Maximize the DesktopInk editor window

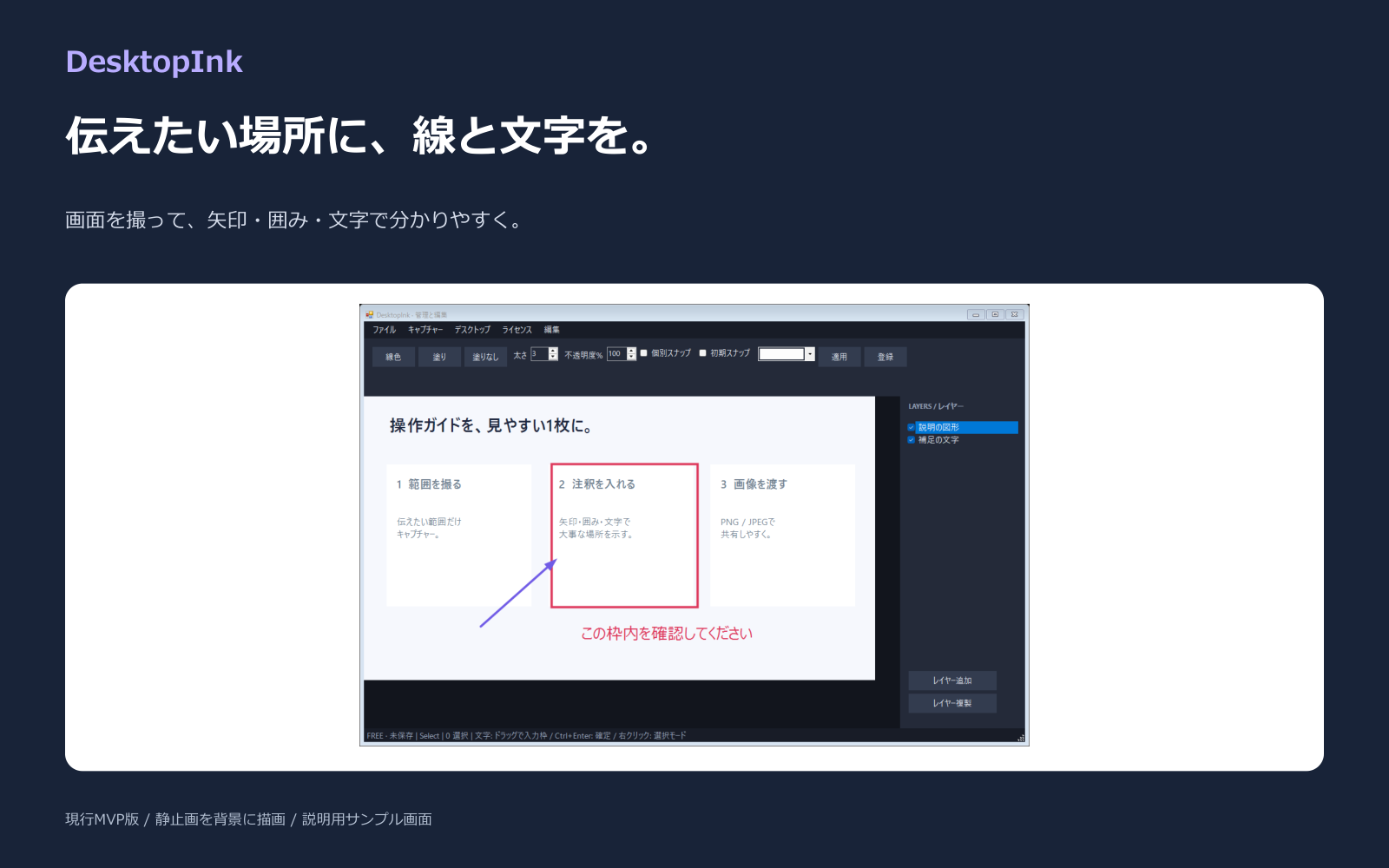coord(995,314)
